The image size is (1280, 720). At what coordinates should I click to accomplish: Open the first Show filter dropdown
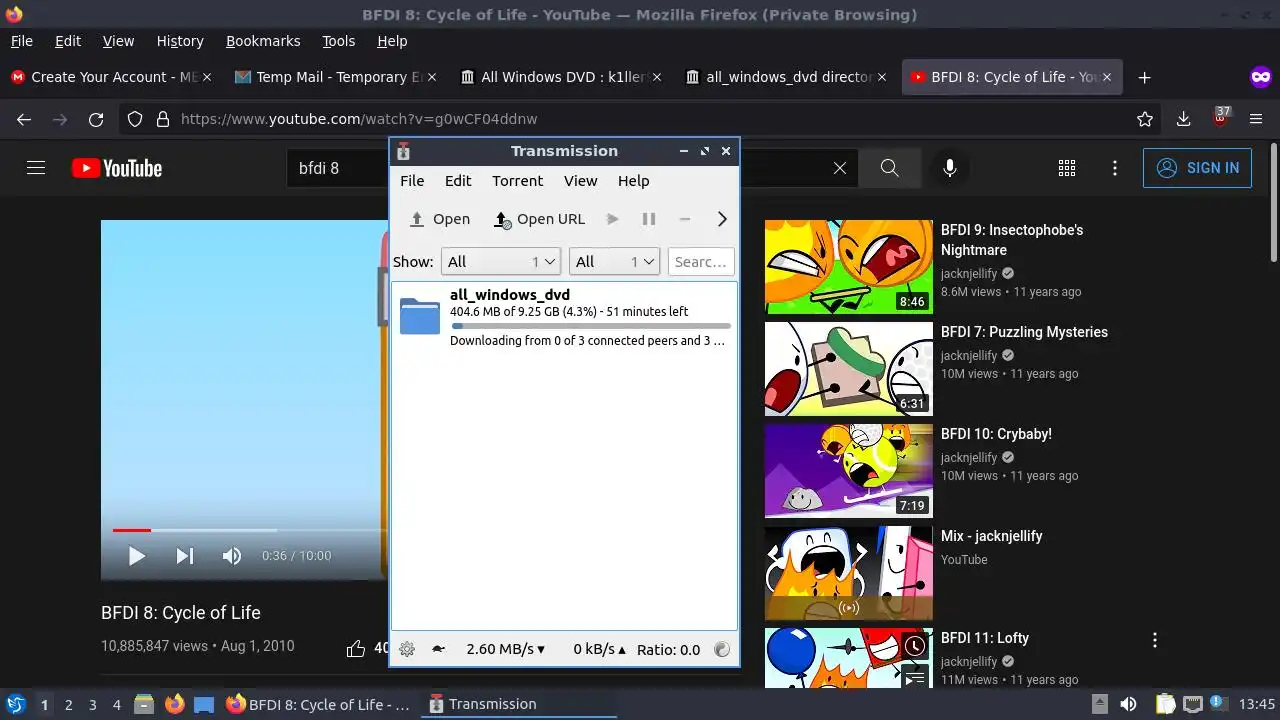[x=501, y=262]
